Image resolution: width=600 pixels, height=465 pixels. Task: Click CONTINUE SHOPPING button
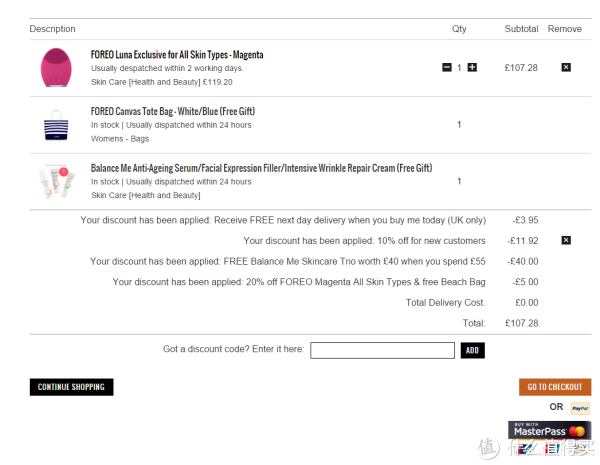(72, 387)
